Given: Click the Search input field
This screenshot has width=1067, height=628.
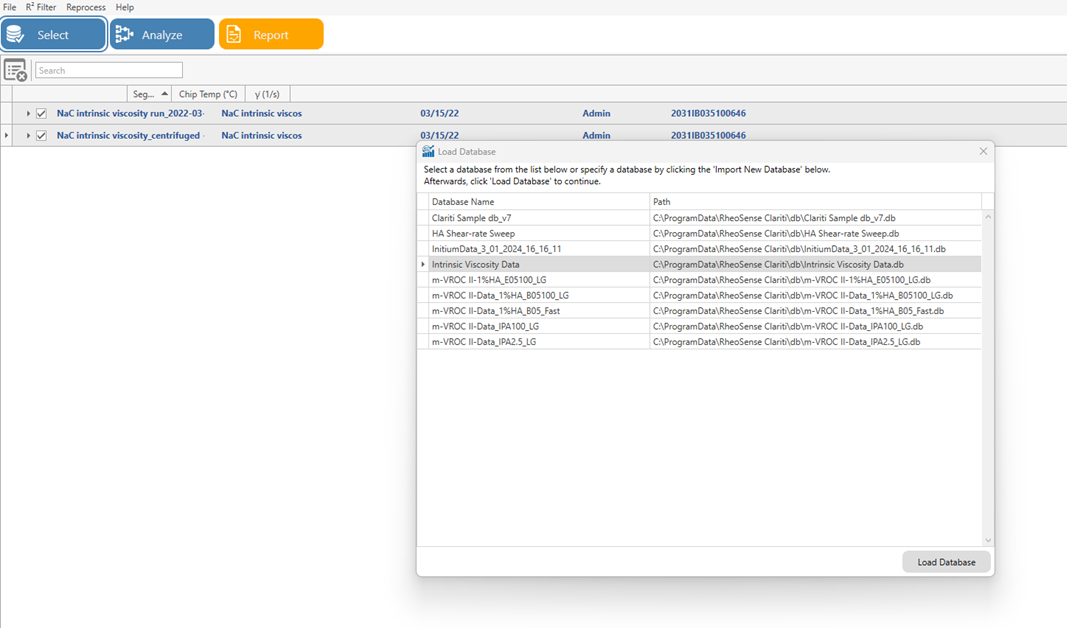Looking at the screenshot, I should pos(109,70).
